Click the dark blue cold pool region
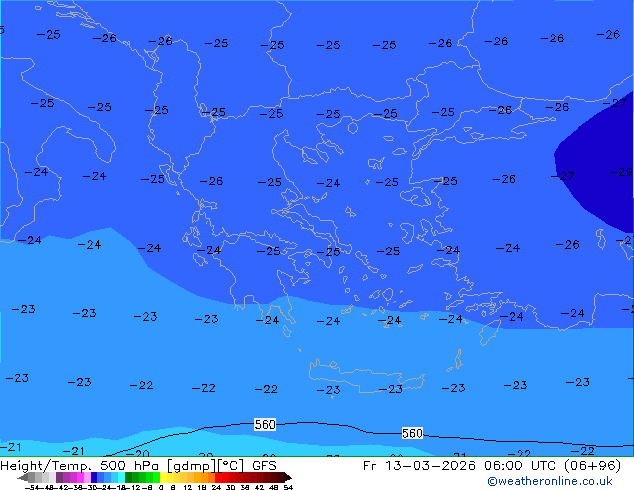634x490 pixels. point(598,166)
